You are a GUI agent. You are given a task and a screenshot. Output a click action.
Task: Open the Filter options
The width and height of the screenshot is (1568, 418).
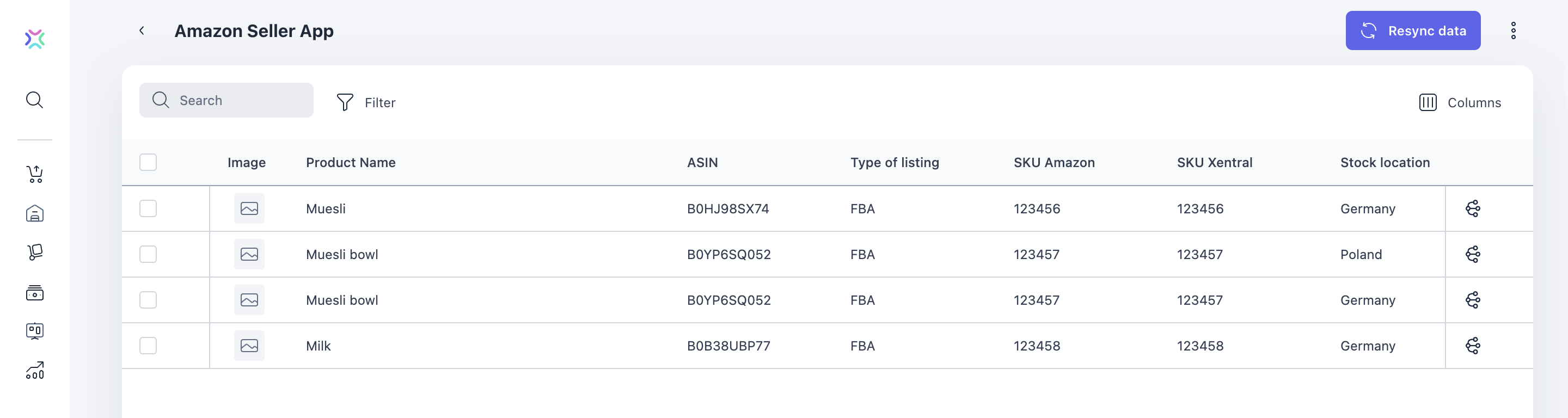pos(366,102)
